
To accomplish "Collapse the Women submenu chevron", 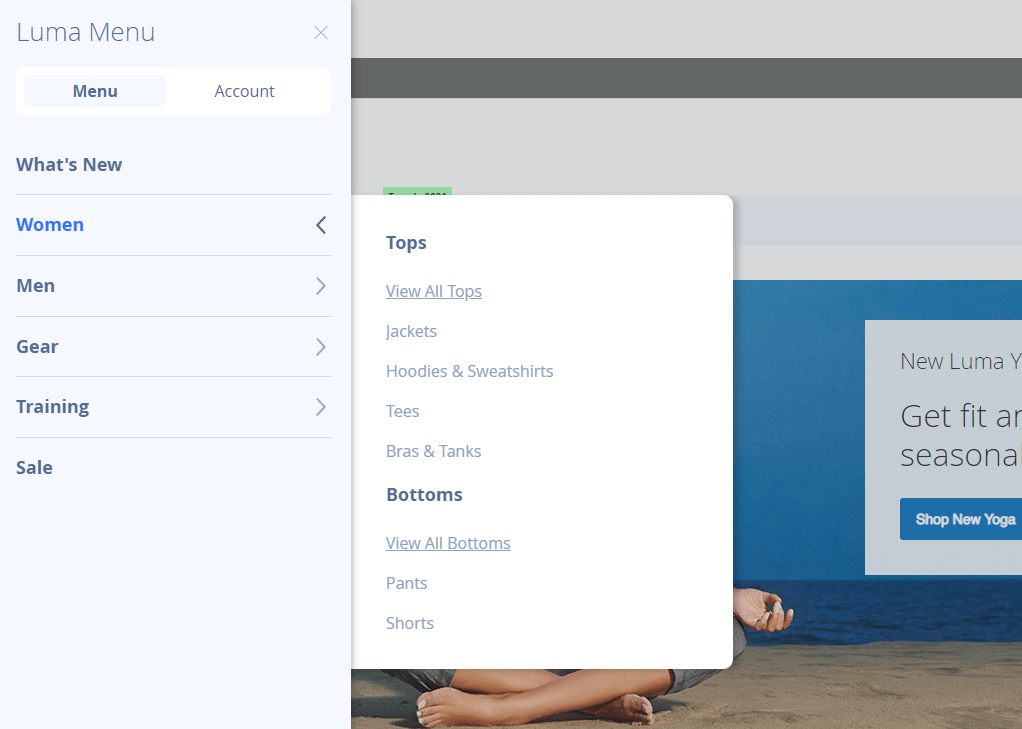I will [x=321, y=225].
